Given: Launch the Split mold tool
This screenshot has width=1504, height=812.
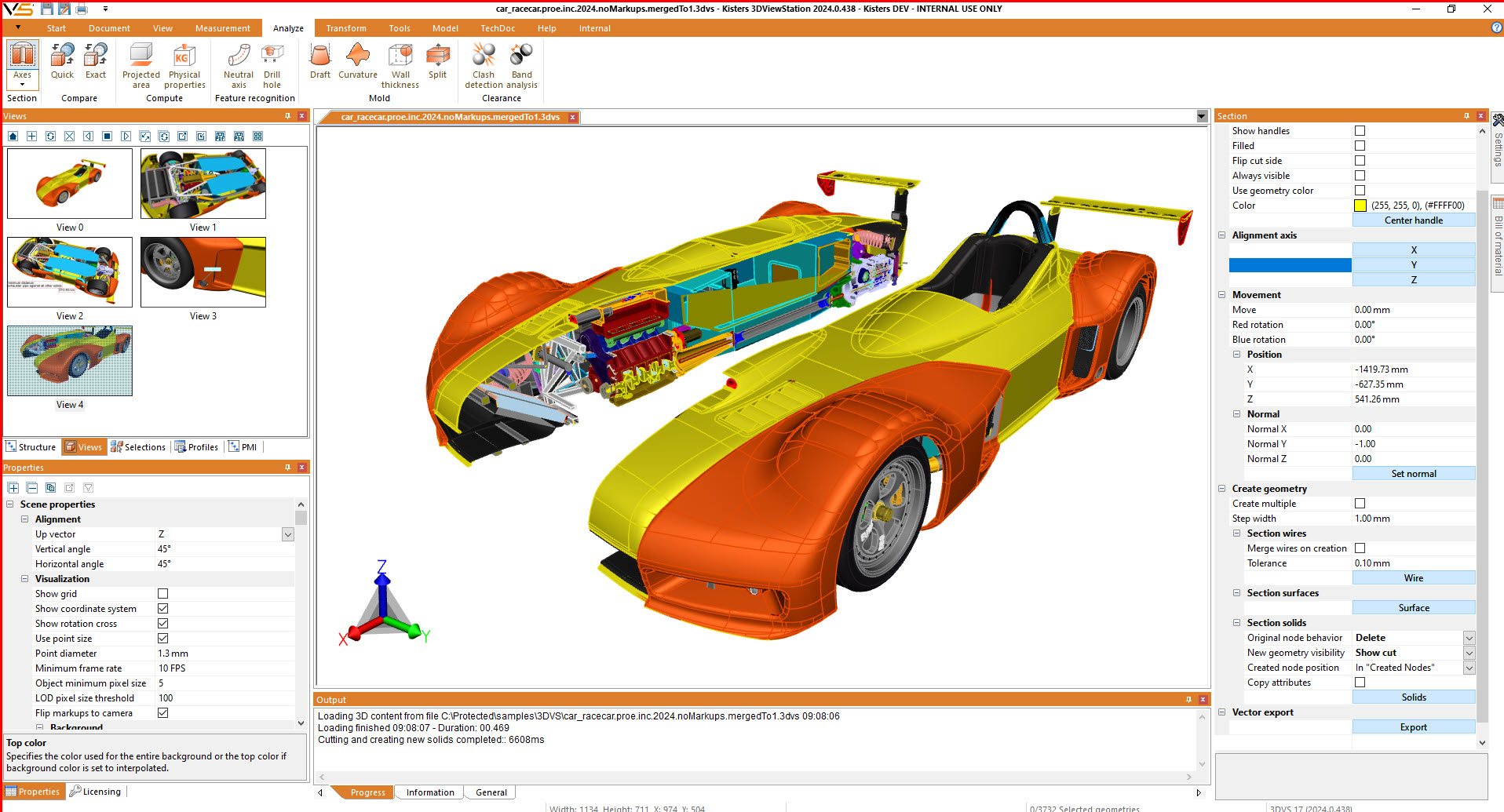Looking at the screenshot, I should tap(437, 61).
